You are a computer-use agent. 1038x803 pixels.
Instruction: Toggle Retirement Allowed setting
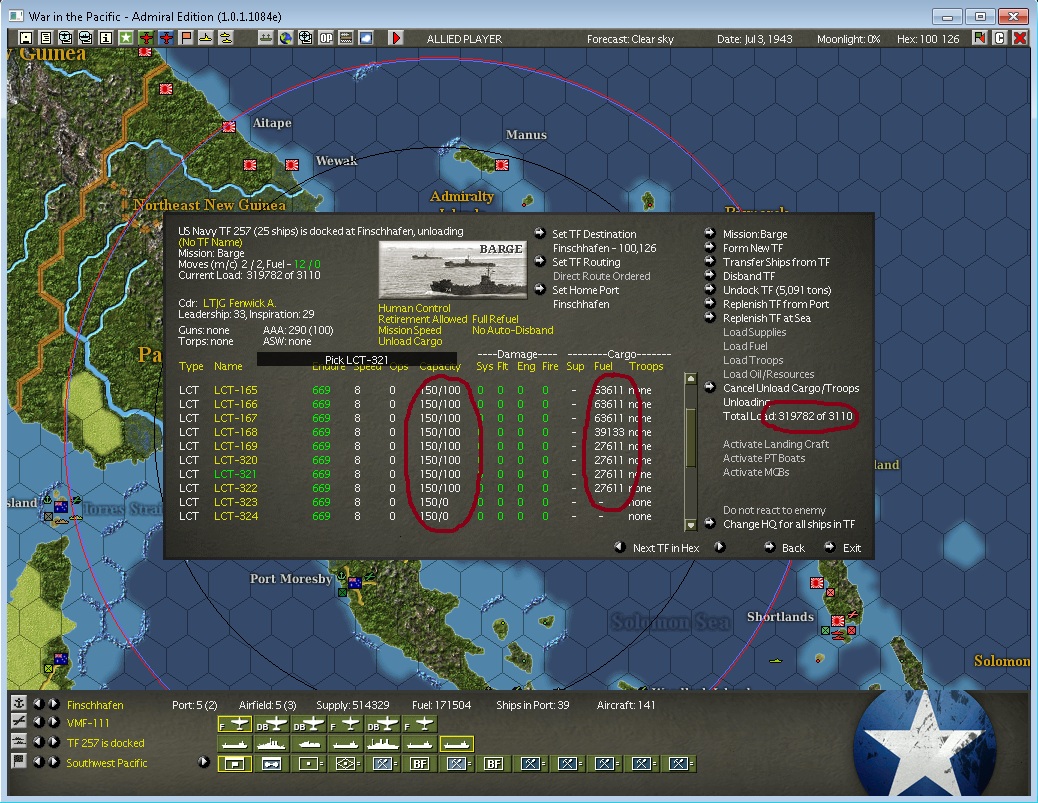pos(422,319)
